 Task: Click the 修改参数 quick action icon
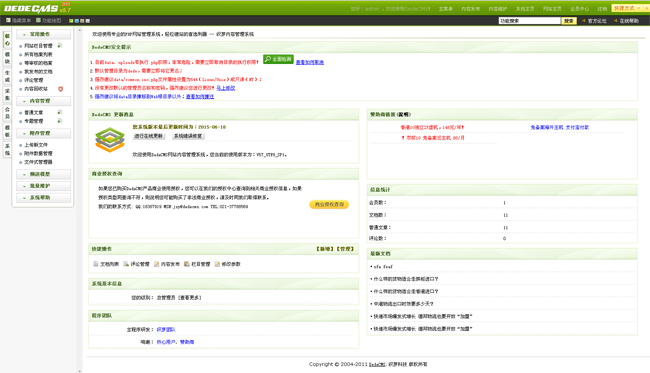217,264
